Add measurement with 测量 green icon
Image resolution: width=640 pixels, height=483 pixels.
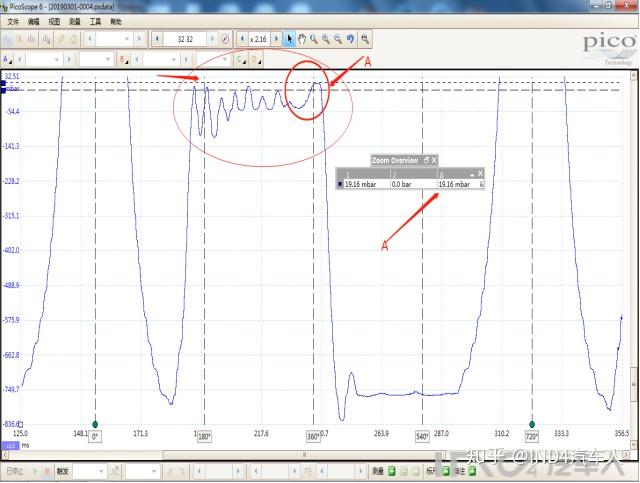click(x=391, y=472)
